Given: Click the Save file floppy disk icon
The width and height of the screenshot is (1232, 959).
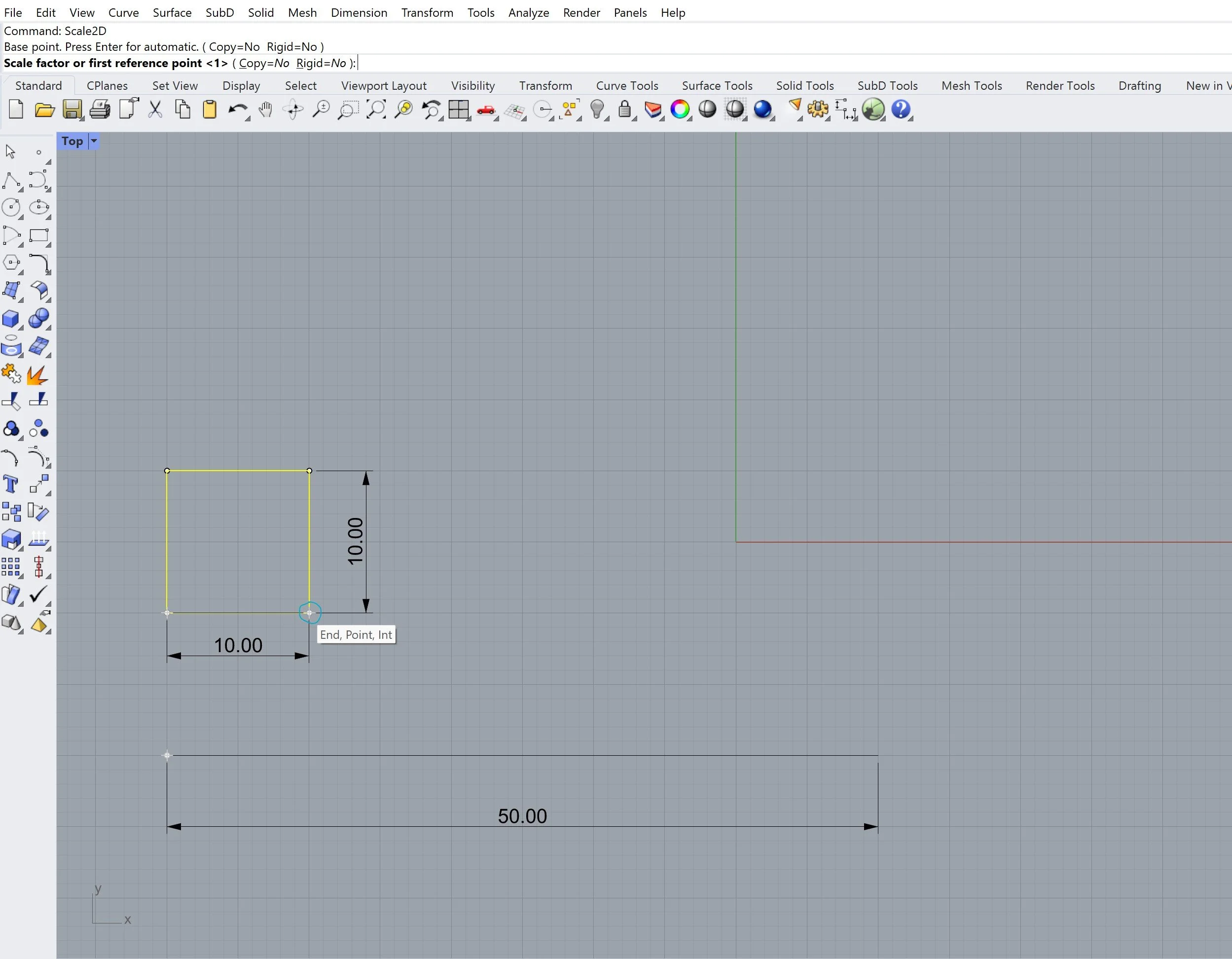Looking at the screenshot, I should click(72, 110).
